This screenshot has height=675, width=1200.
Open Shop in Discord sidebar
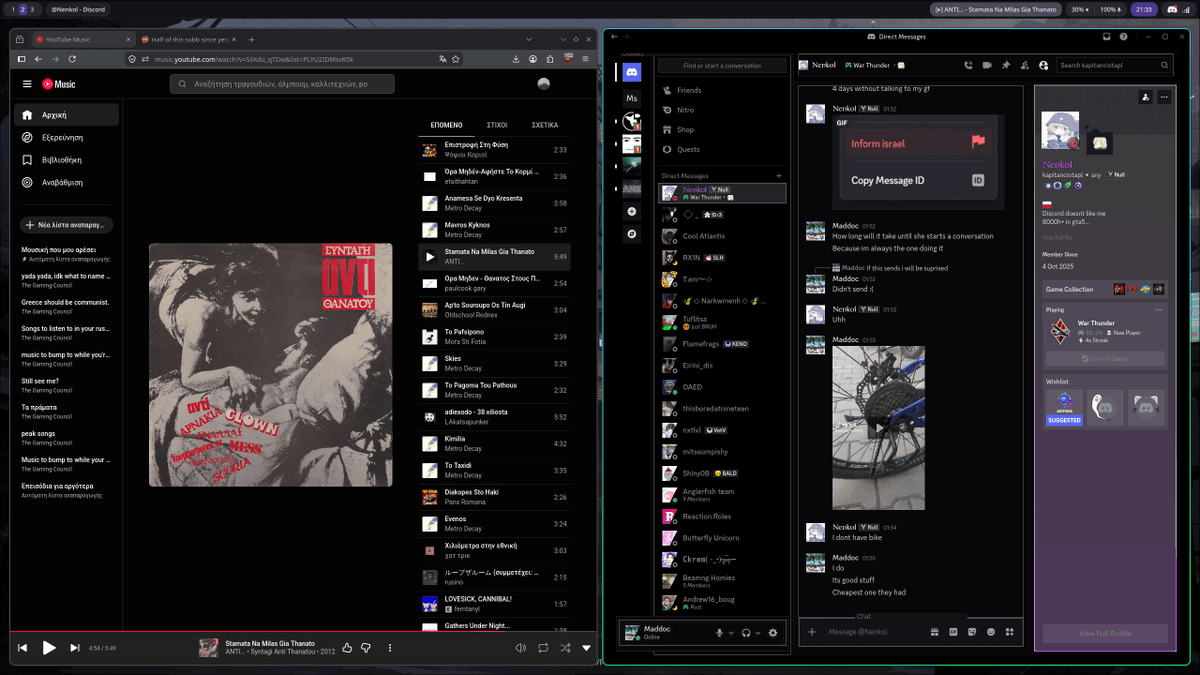click(722, 129)
